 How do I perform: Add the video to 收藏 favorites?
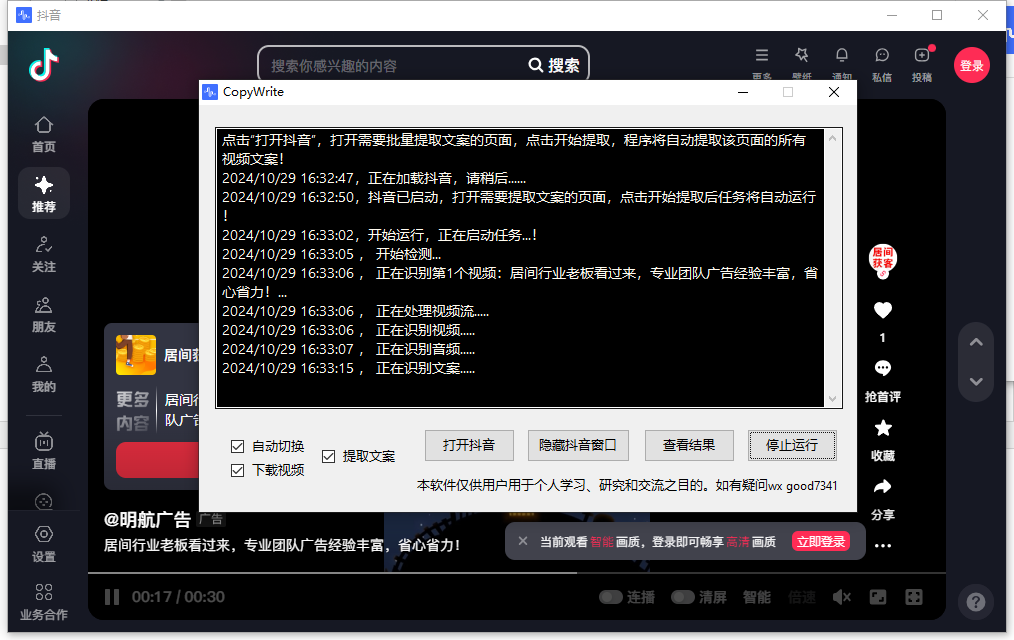click(x=883, y=429)
